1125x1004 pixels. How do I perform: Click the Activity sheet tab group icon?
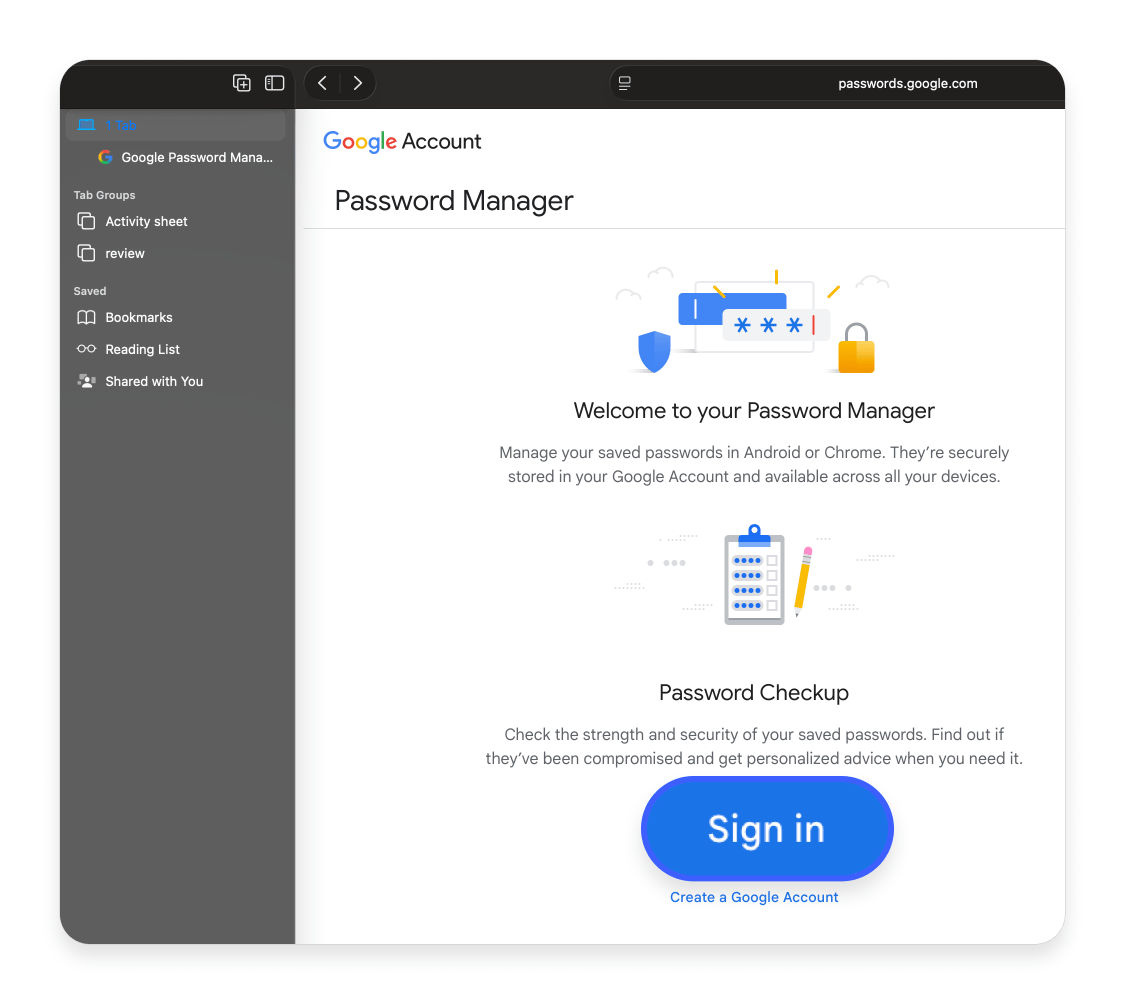coord(85,221)
